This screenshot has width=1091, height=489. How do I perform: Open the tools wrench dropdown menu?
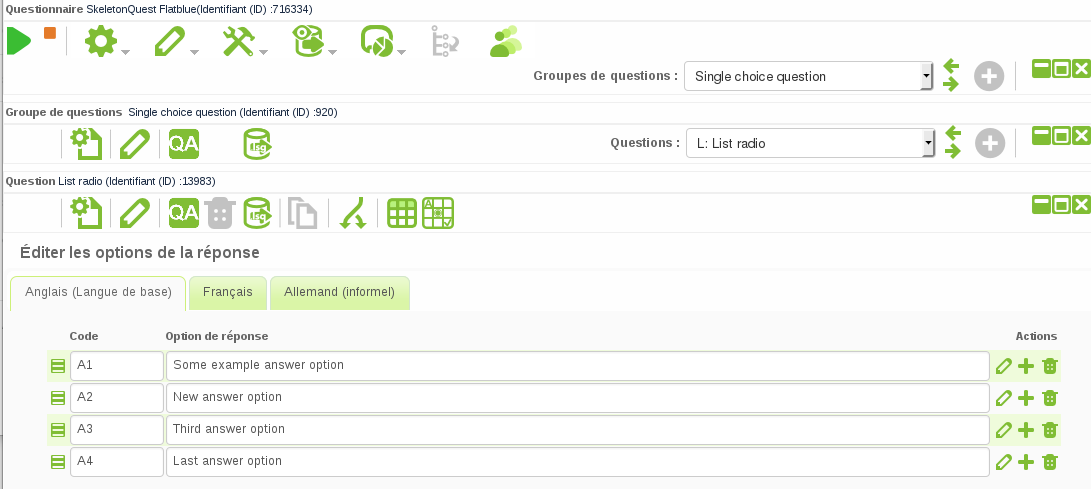pyautogui.click(x=245, y=42)
